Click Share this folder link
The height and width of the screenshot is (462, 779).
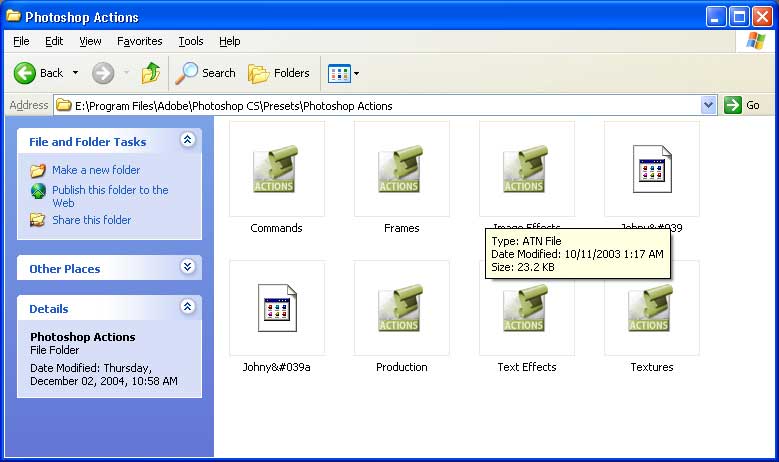pos(91,220)
